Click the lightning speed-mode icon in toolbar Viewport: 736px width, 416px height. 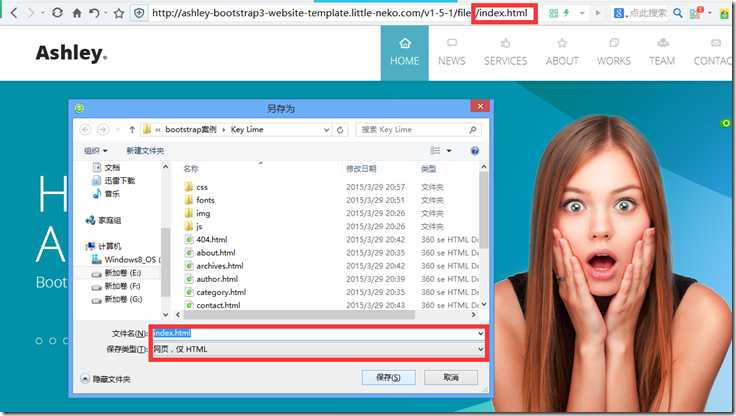pyautogui.click(x=567, y=13)
